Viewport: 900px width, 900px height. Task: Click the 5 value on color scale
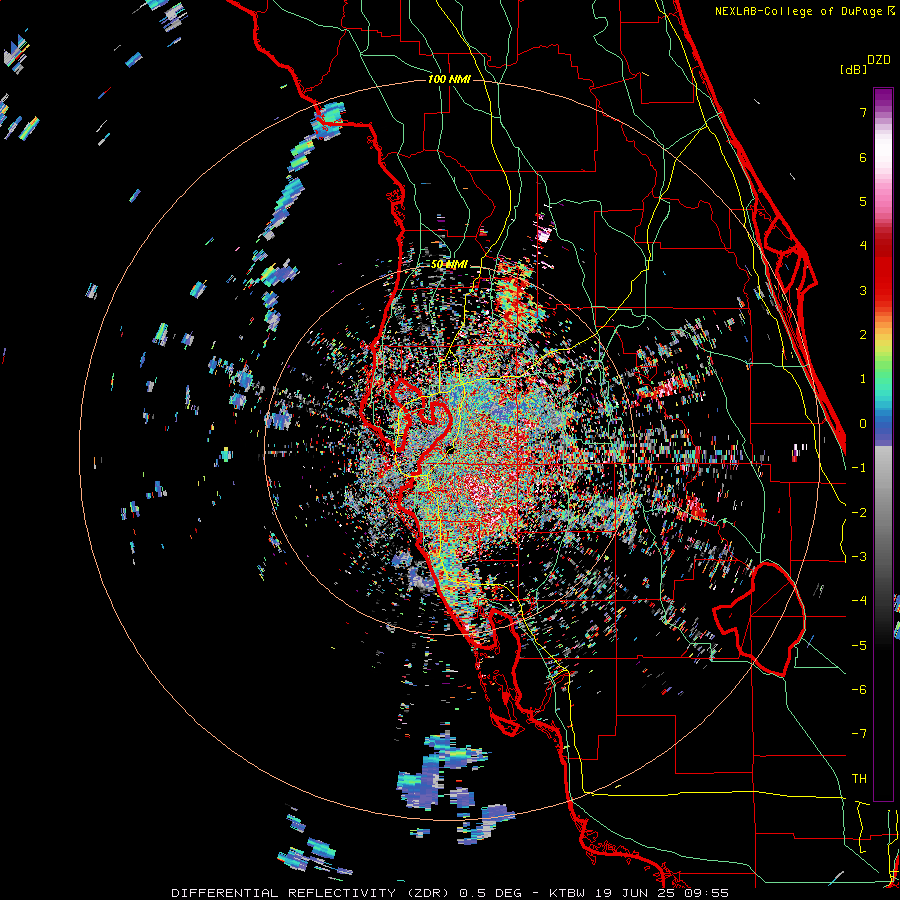[x=863, y=201]
